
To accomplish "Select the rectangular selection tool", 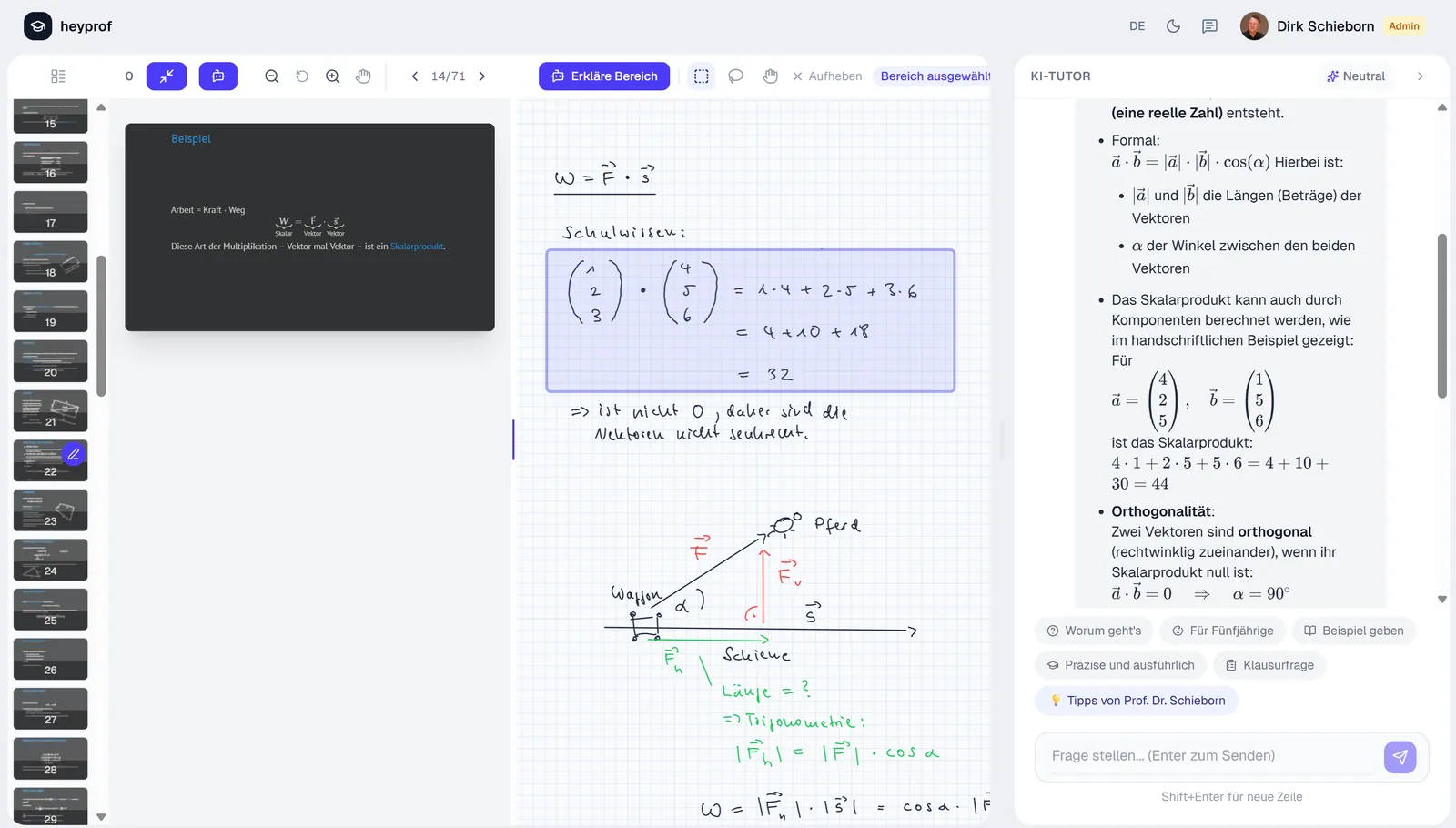I will [702, 76].
